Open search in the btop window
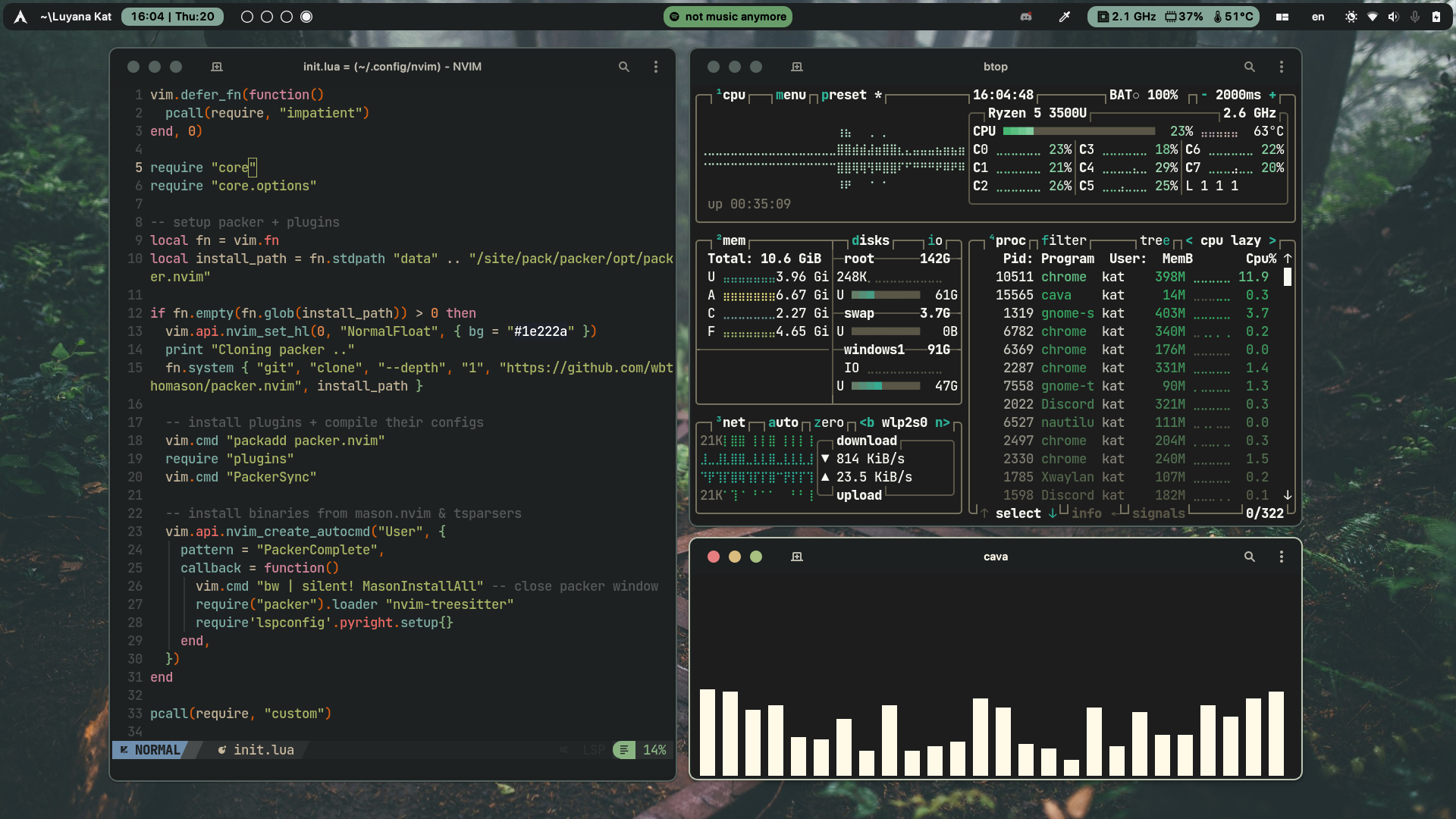Viewport: 1456px width, 819px height. [1250, 67]
